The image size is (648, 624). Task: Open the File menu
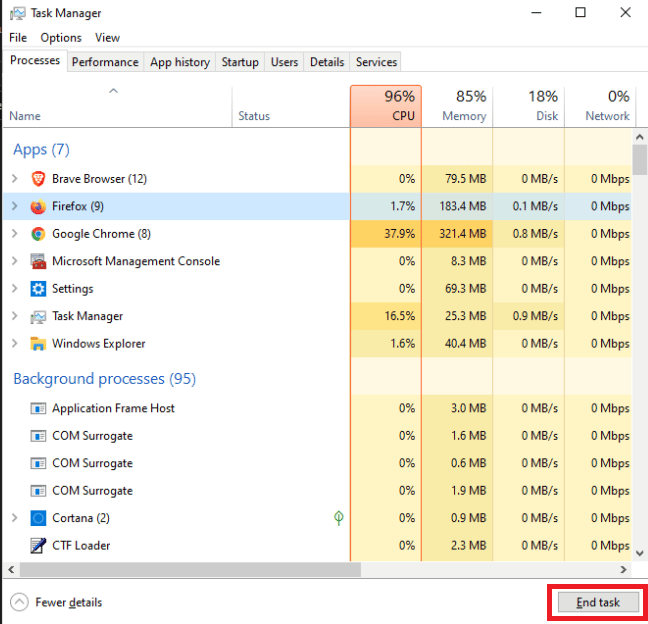(x=18, y=38)
